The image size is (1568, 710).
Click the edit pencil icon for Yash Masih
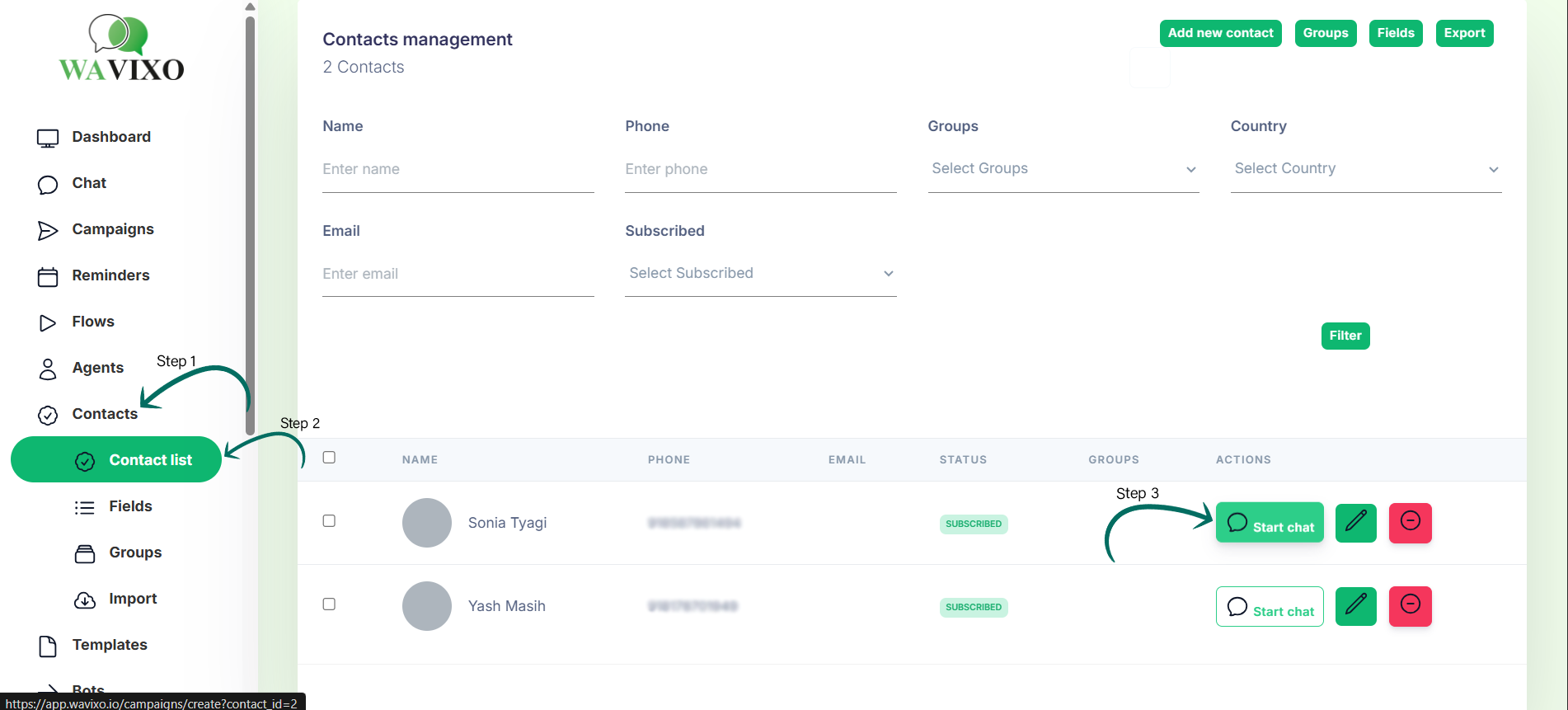click(1355, 606)
